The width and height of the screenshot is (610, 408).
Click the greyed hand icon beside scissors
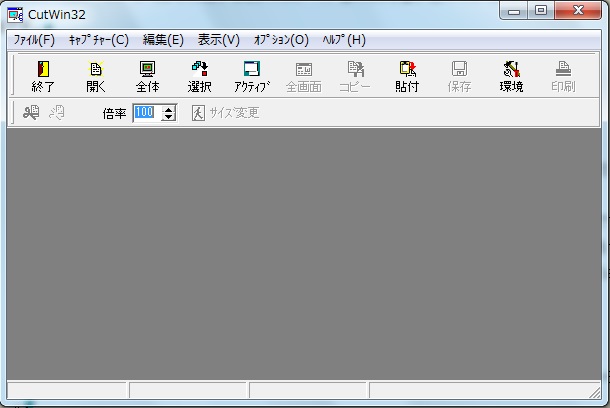pos(57,113)
